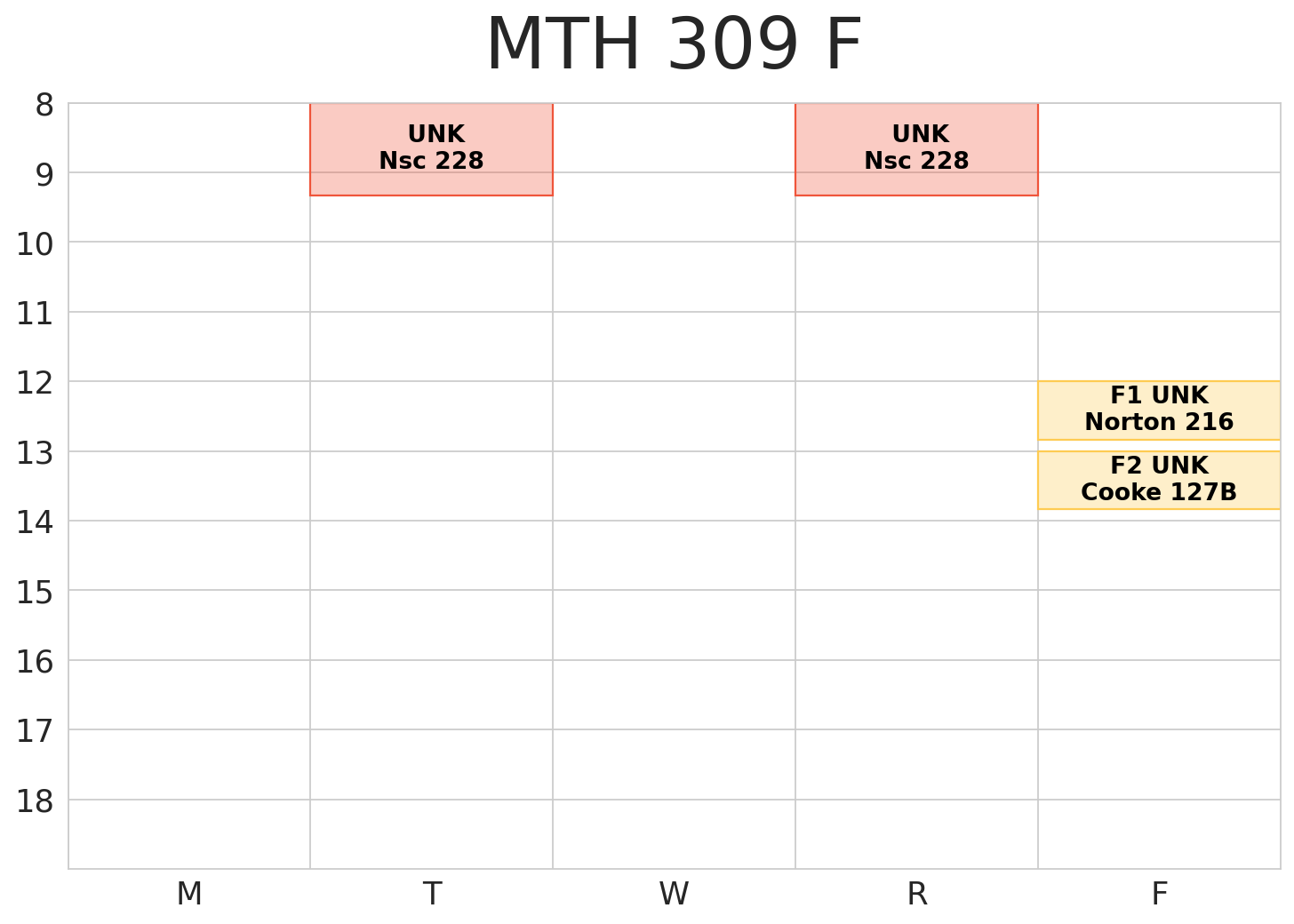Click the 13 hour label
The width and height of the screenshot is (1294, 924).
pyautogui.click(x=36, y=454)
